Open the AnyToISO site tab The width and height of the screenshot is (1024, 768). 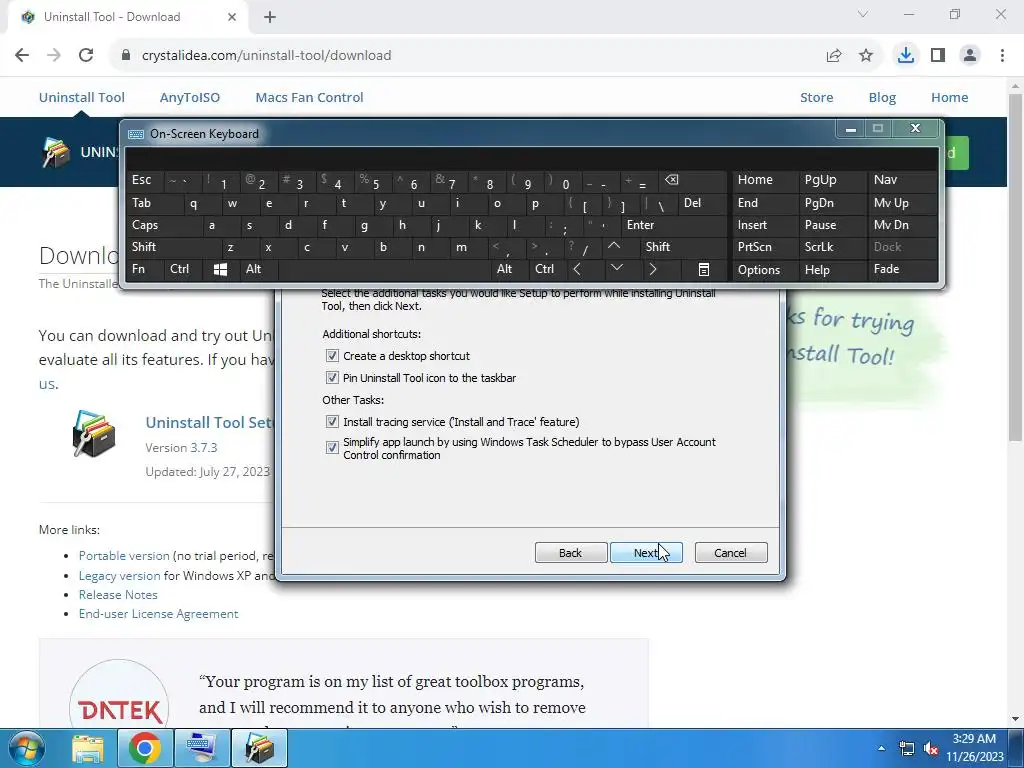tap(190, 97)
